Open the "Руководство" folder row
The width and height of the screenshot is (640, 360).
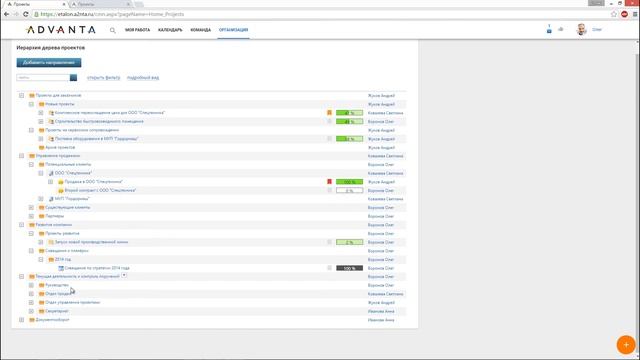(57, 285)
